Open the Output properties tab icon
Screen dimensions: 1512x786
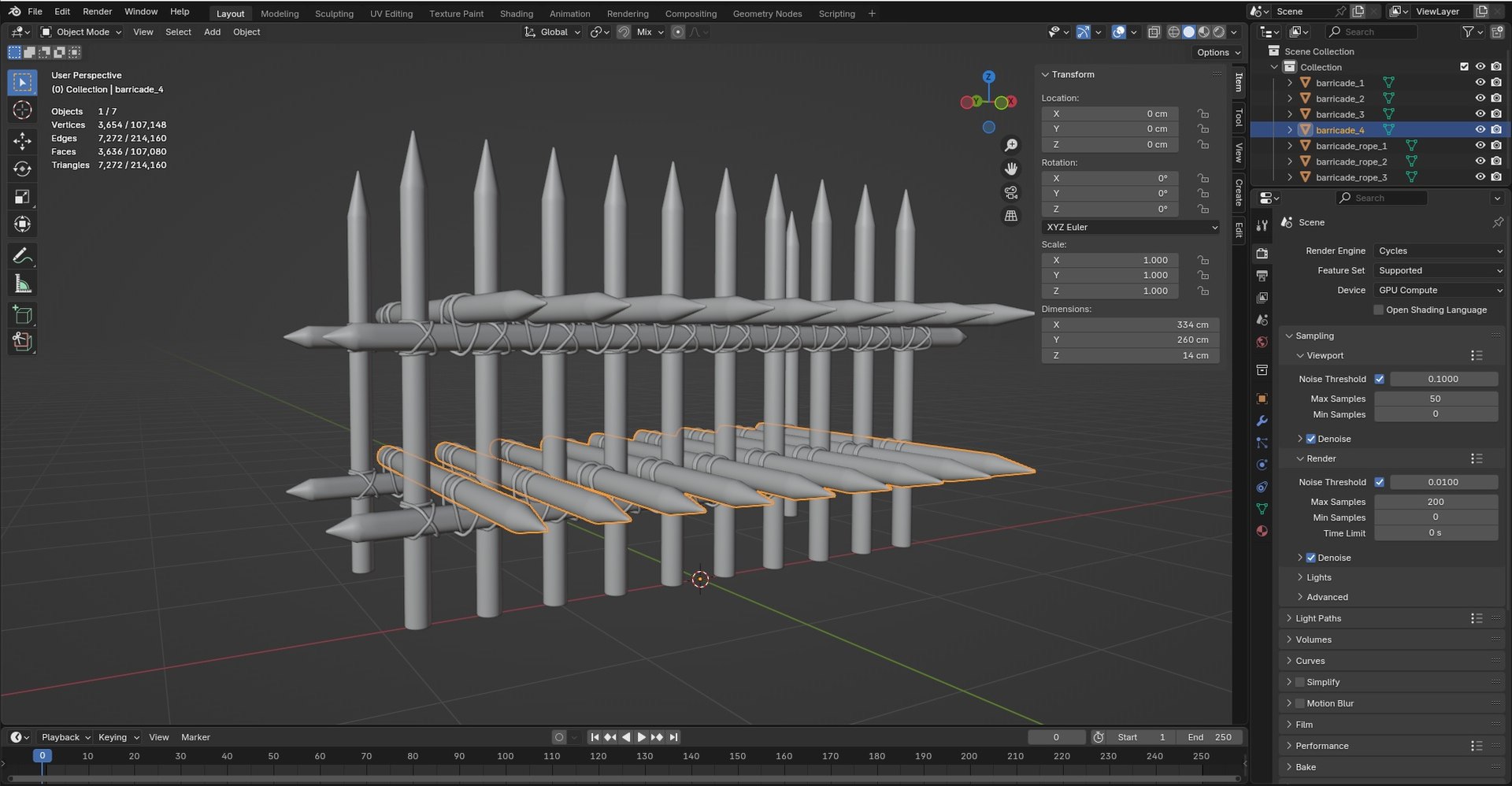pyautogui.click(x=1262, y=276)
